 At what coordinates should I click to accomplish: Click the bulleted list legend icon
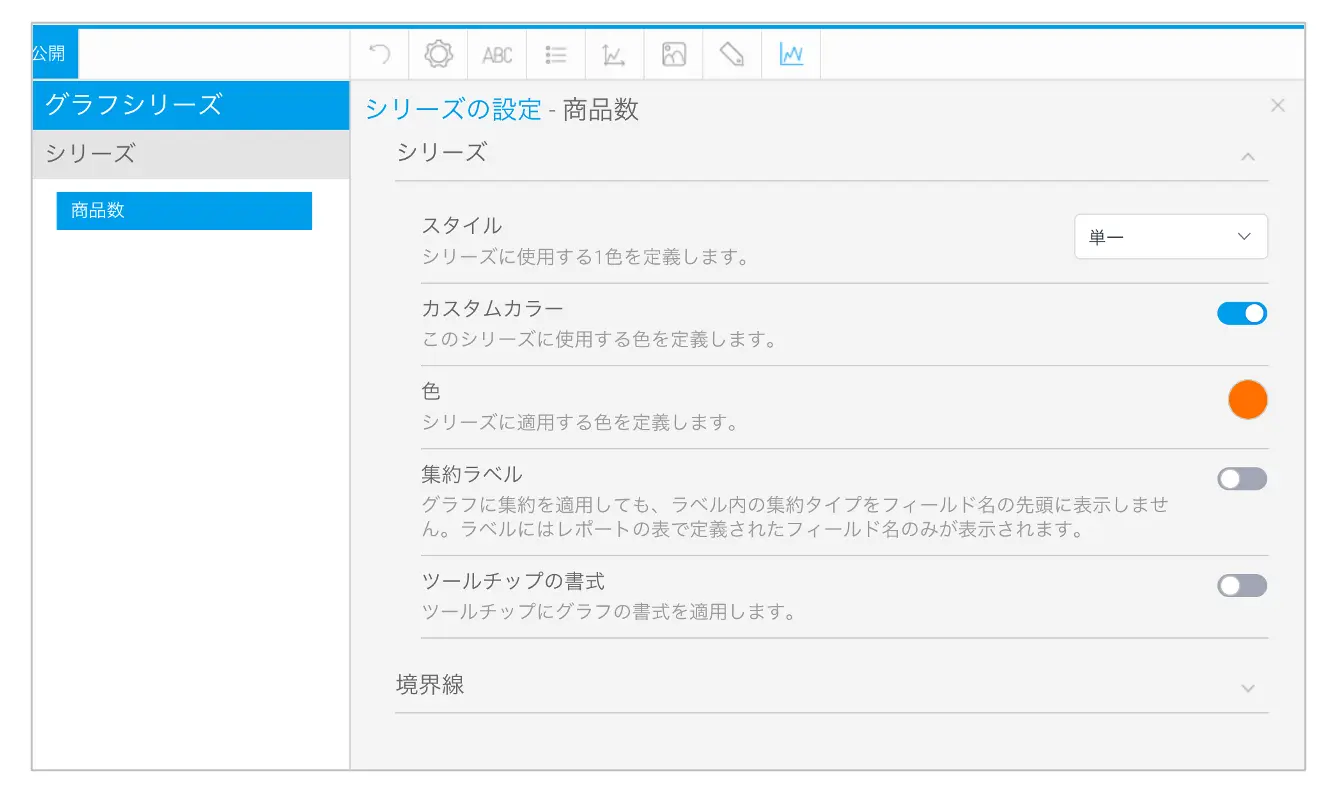click(x=556, y=55)
